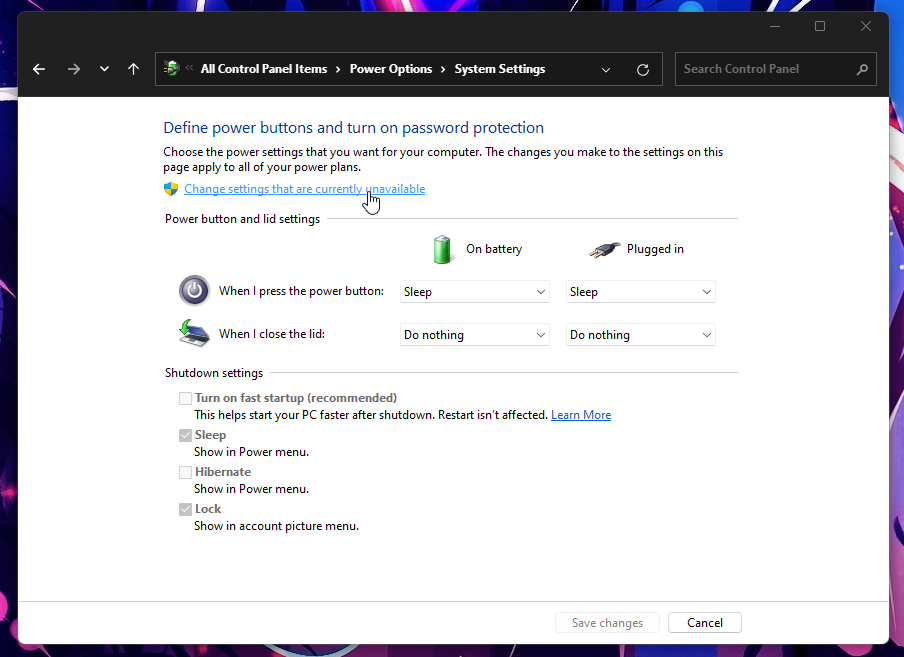Click the On battery column label

click(494, 249)
